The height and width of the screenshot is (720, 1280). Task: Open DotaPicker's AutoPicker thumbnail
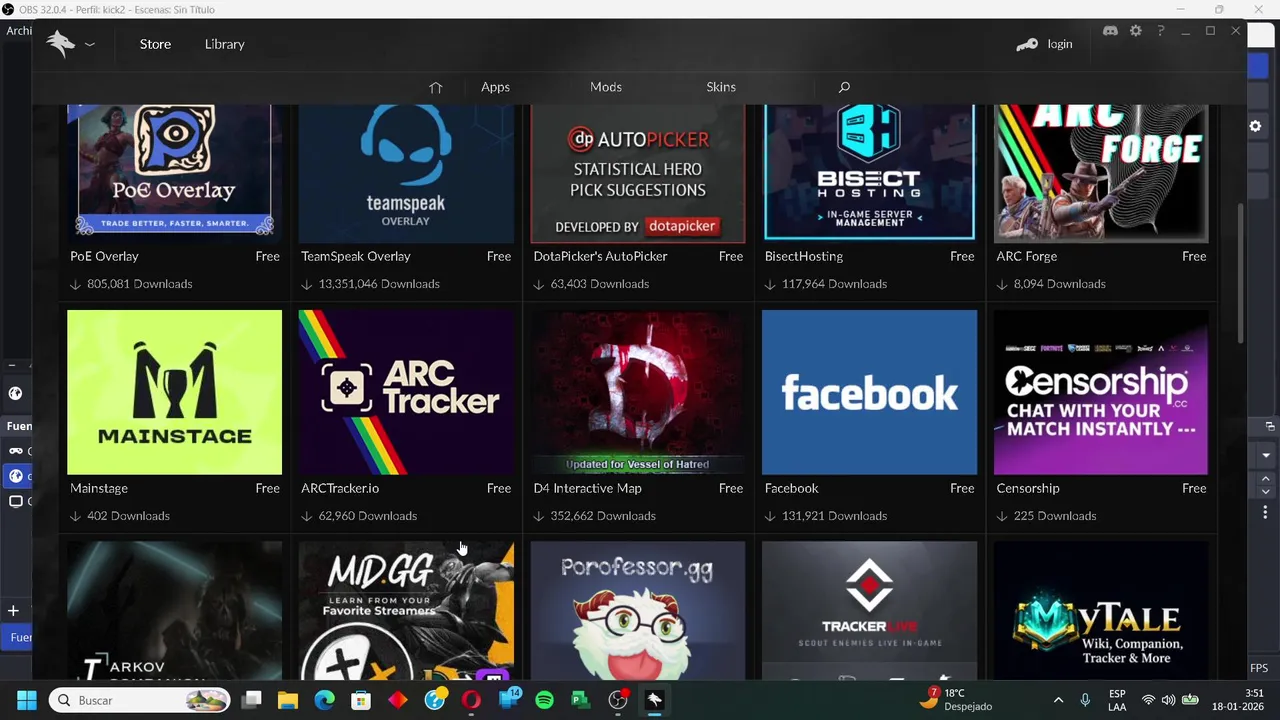coord(638,173)
